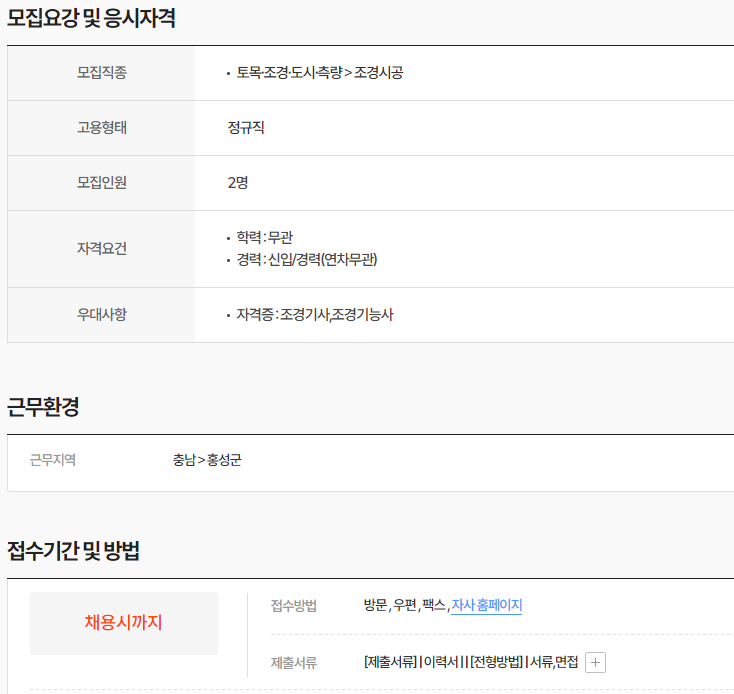This screenshot has height=694, width=734.
Task: Click the 자격요건 row label
Action: 102,248
